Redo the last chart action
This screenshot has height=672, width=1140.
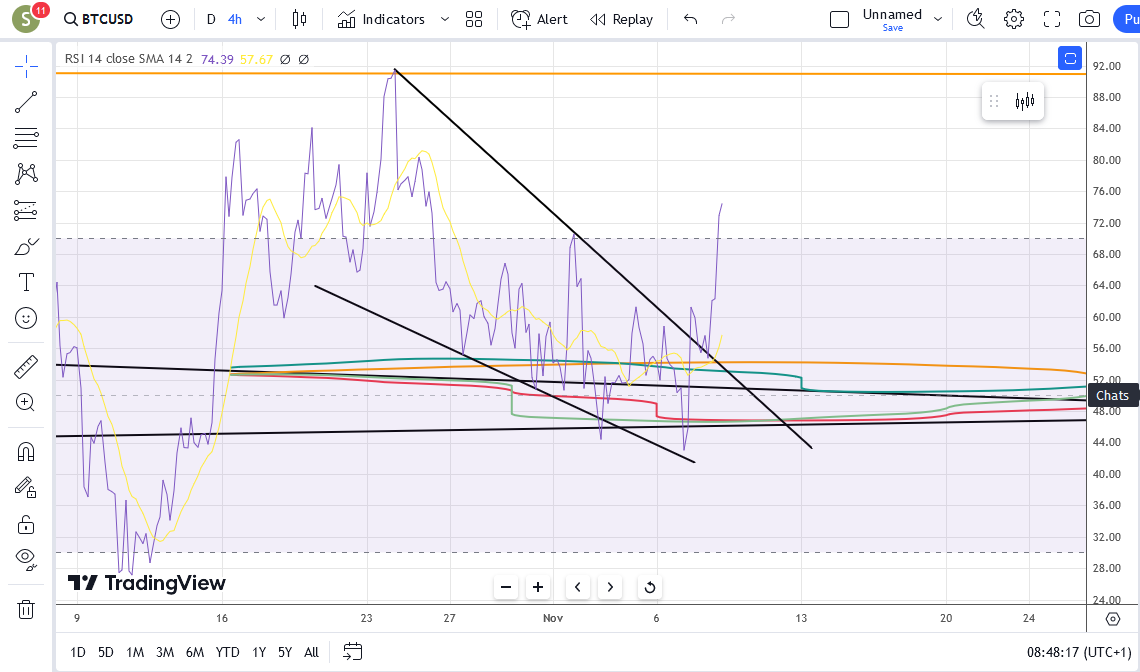click(728, 20)
